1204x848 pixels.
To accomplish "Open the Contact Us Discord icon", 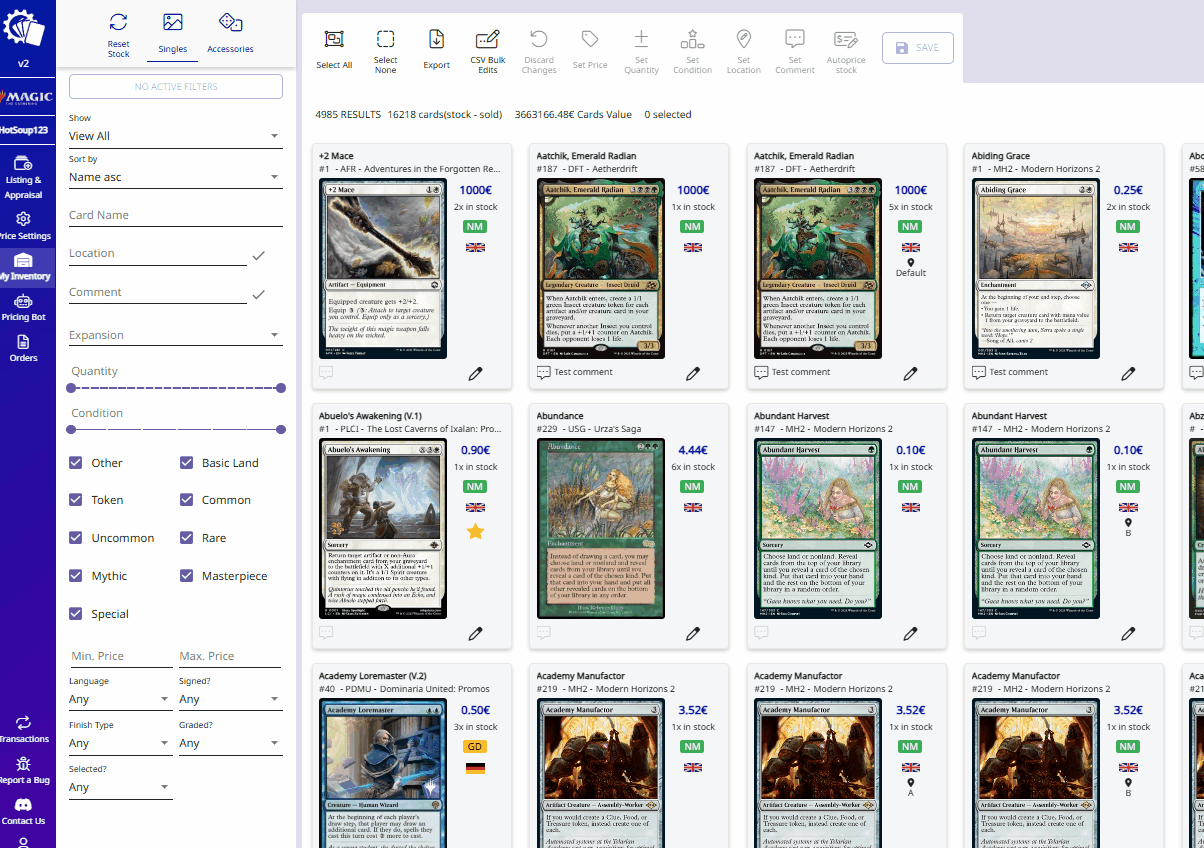I will click(x=23, y=804).
